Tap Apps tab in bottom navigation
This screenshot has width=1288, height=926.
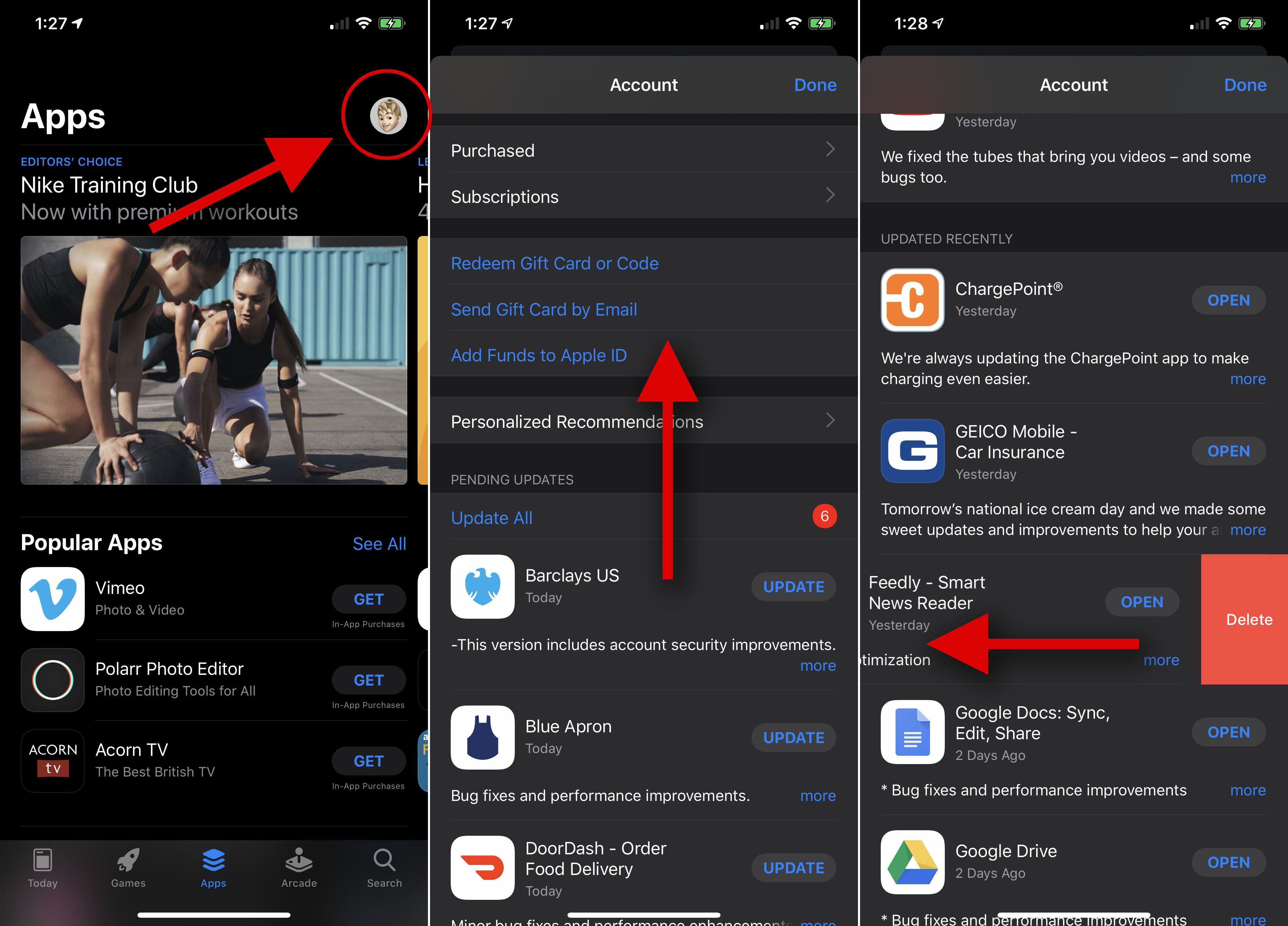[214, 868]
